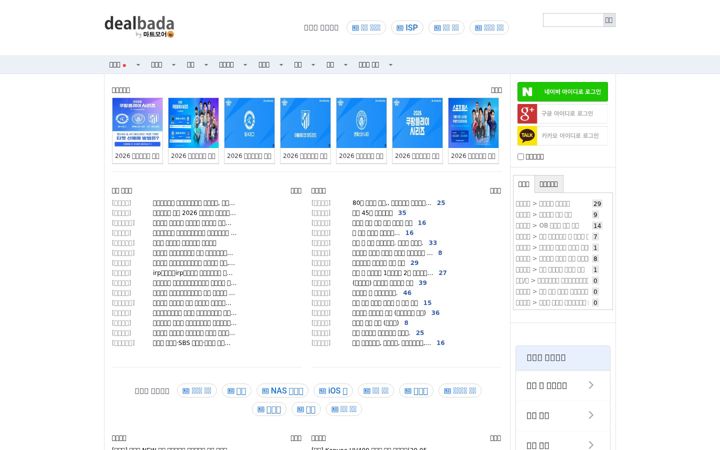Click the white N Naver logo icon

coord(527,92)
